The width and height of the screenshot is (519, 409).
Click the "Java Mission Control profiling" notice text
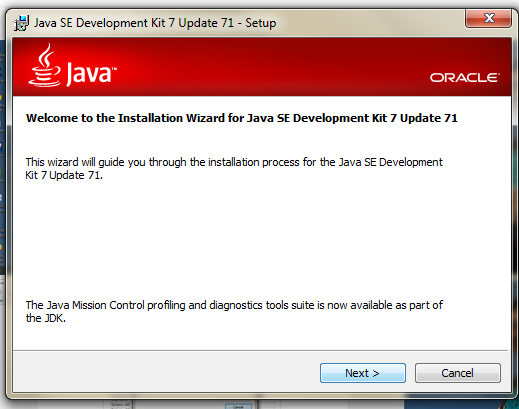[x=234, y=311]
